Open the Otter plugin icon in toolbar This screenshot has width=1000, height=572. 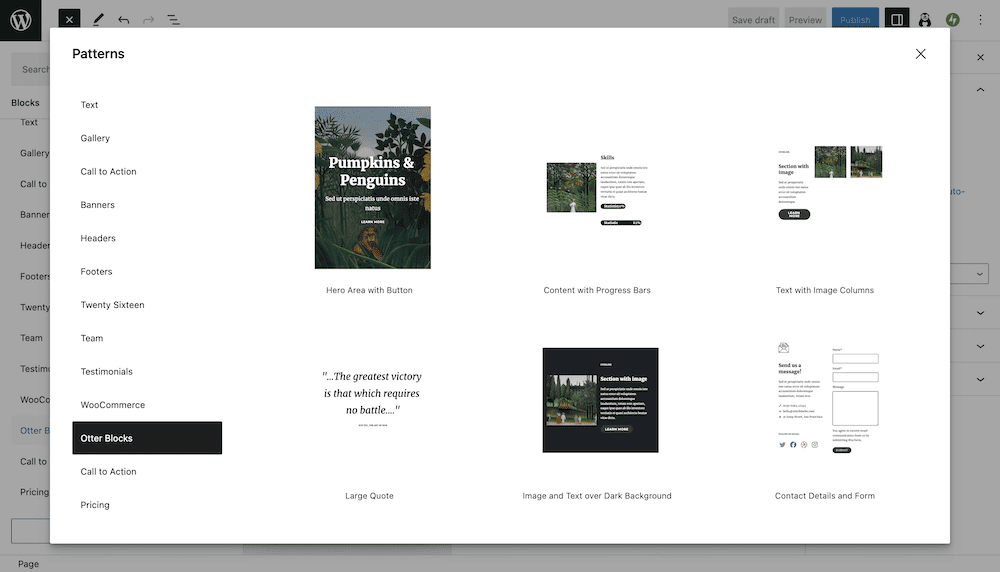(925, 20)
